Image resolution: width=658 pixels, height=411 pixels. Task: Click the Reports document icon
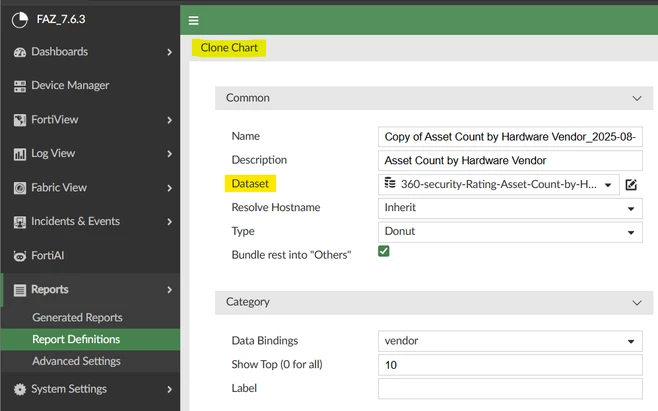tap(20, 290)
